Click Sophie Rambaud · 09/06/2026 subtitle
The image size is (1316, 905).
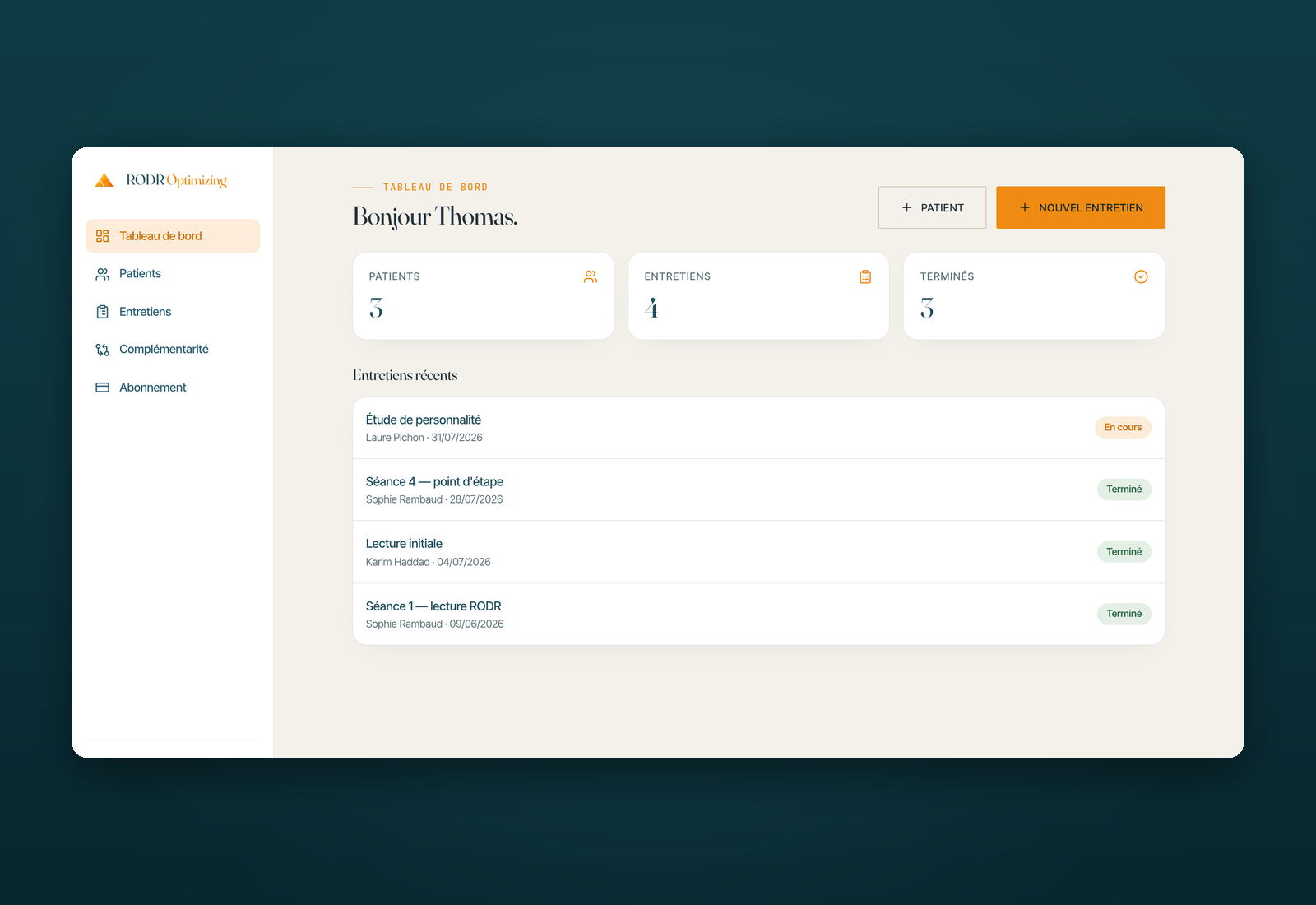coord(434,624)
